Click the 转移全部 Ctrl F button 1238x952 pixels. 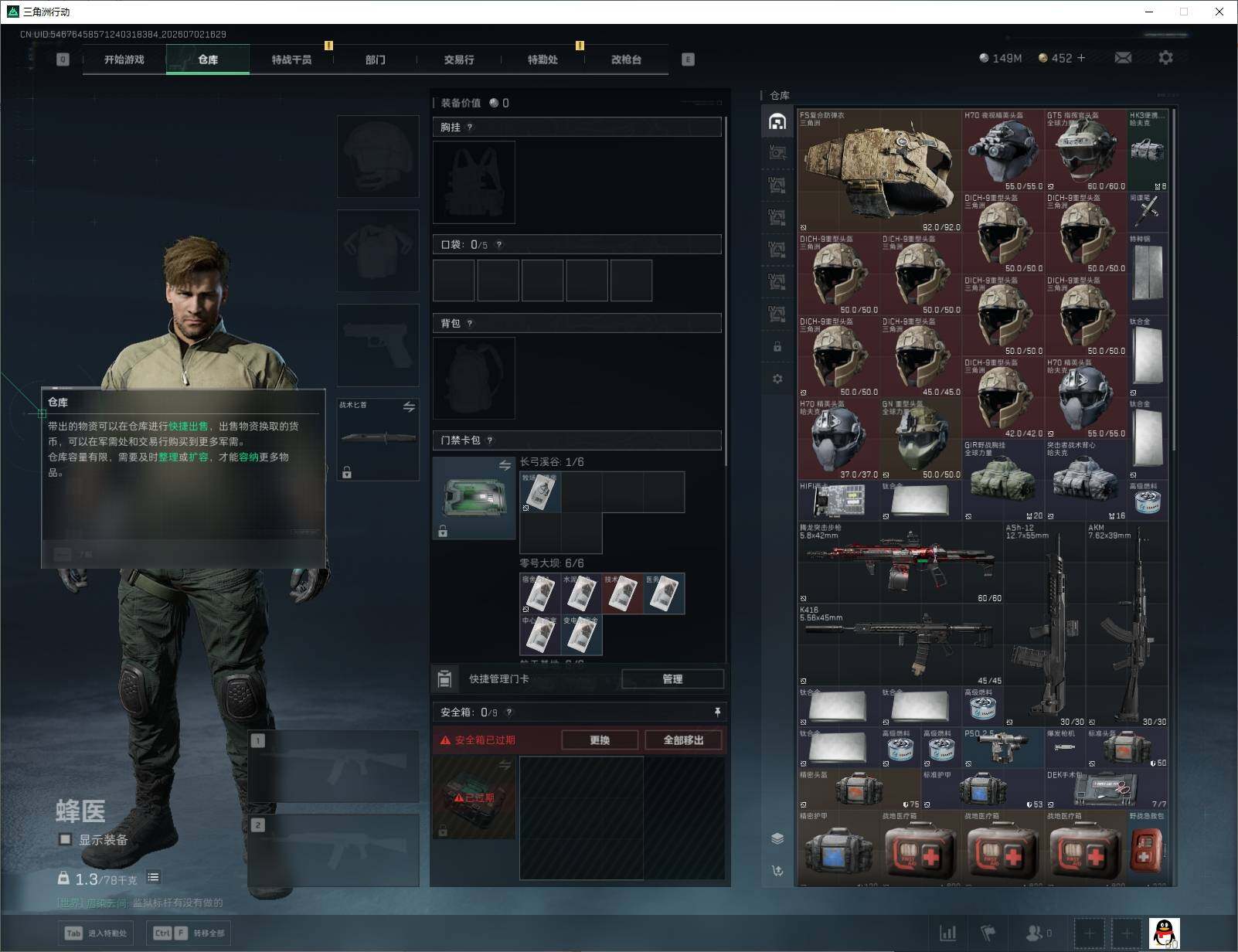[x=188, y=933]
